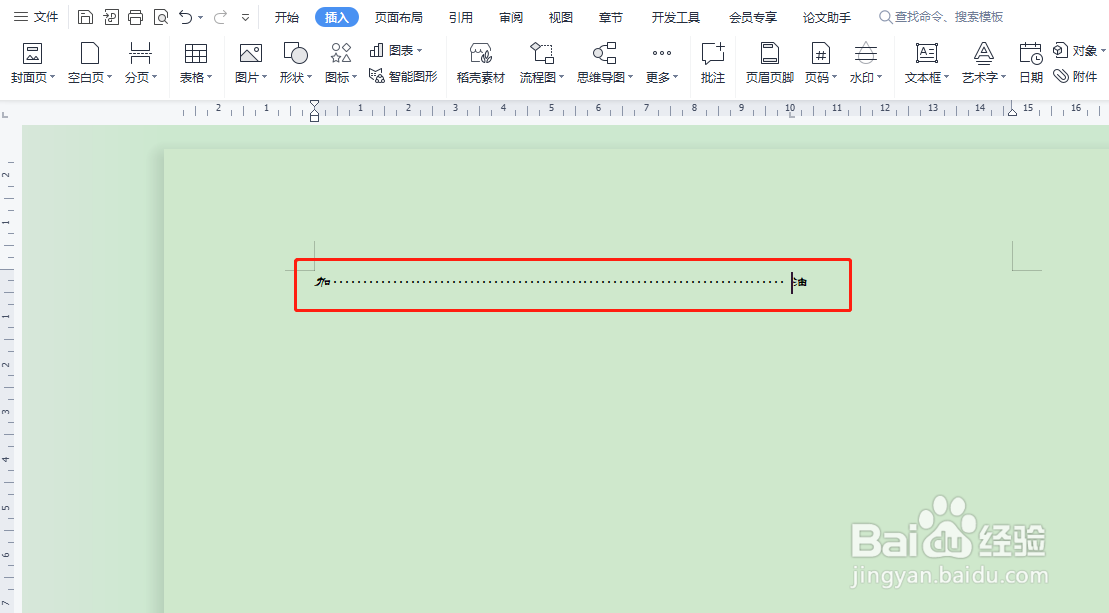Image resolution: width=1109 pixels, height=613 pixels.
Task: Open the 水印 watermark dropdown
Action: point(866,63)
